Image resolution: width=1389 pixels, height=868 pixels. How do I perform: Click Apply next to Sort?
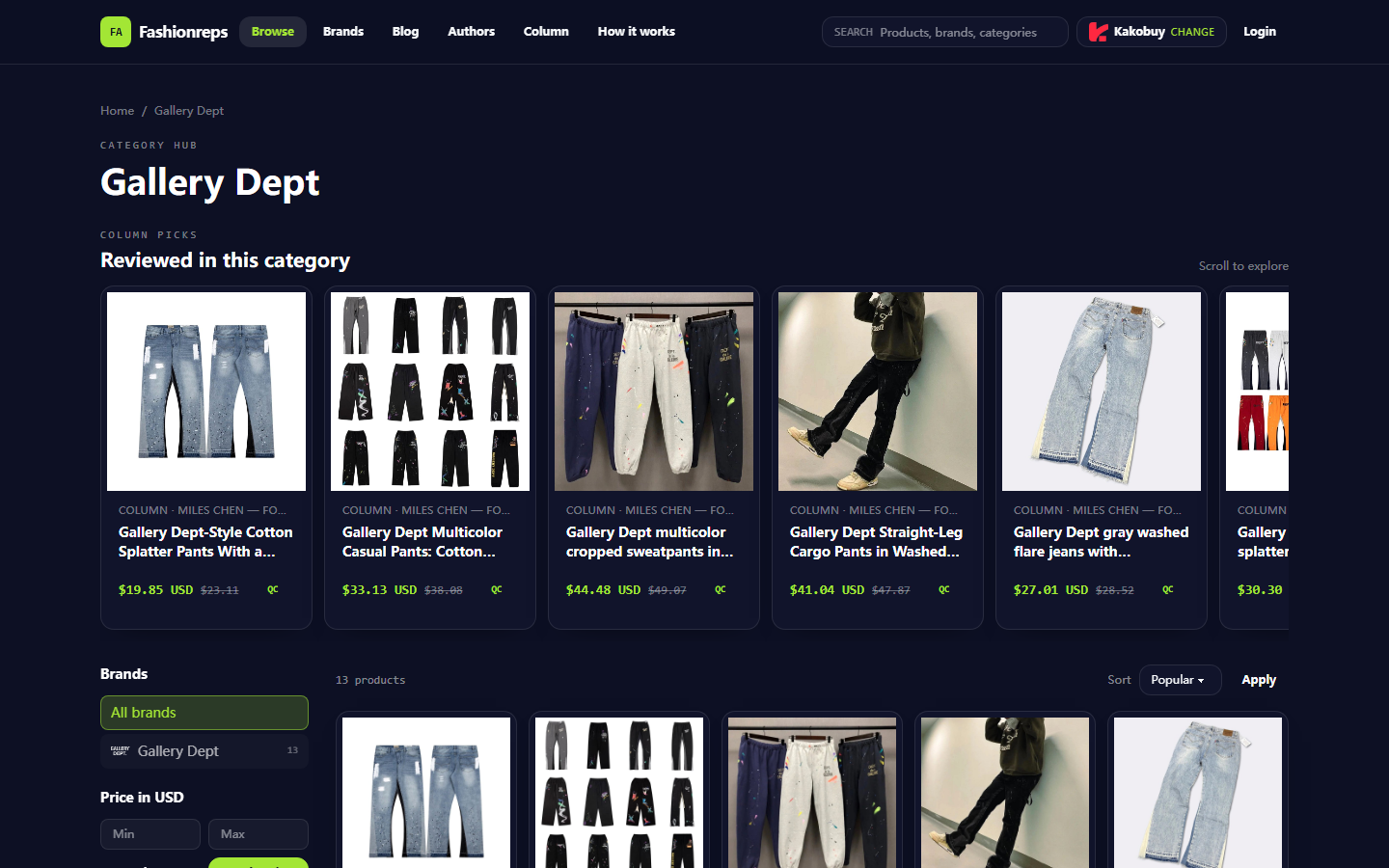coord(1259,680)
